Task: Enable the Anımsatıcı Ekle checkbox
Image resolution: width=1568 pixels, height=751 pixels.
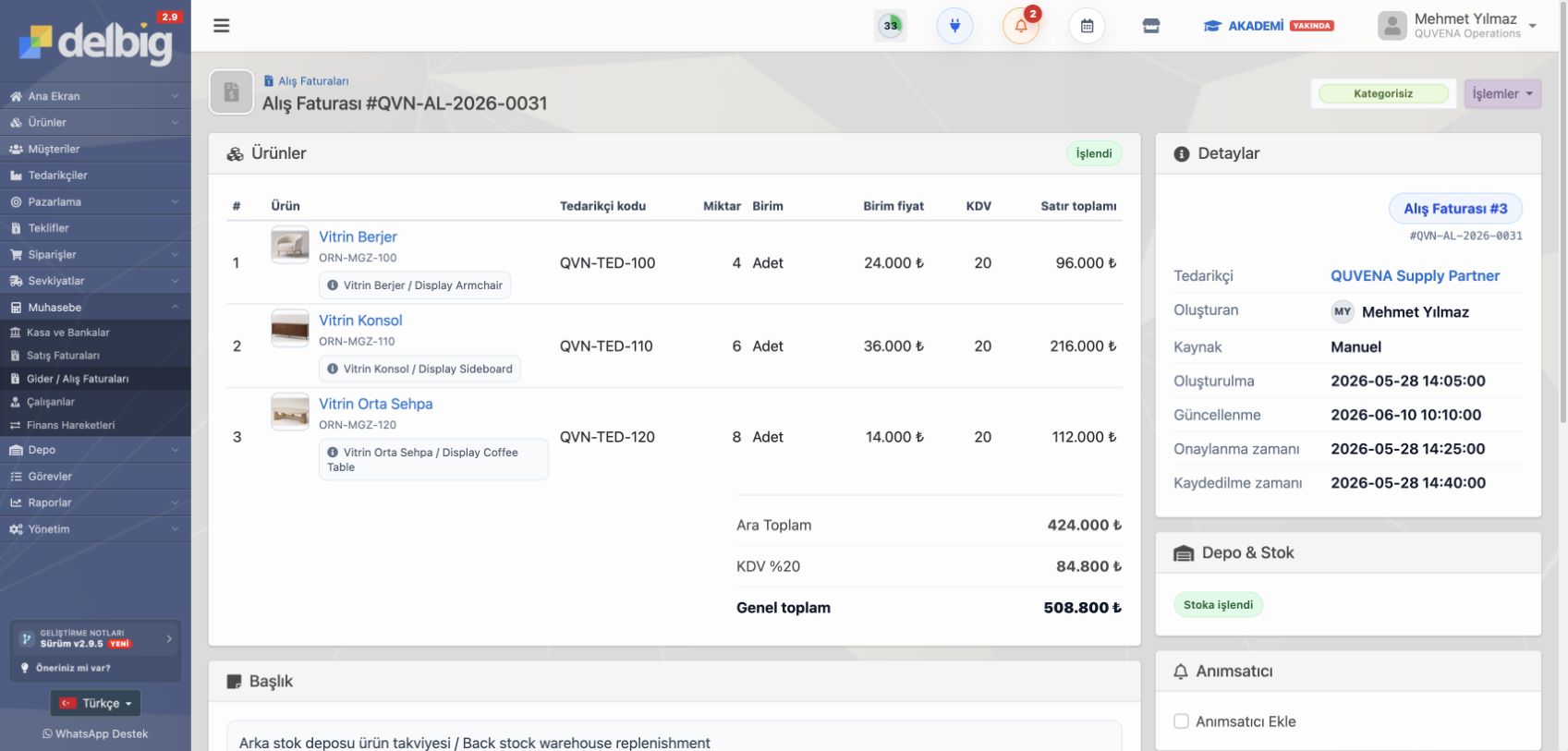Action: pyautogui.click(x=1181, y=721)
